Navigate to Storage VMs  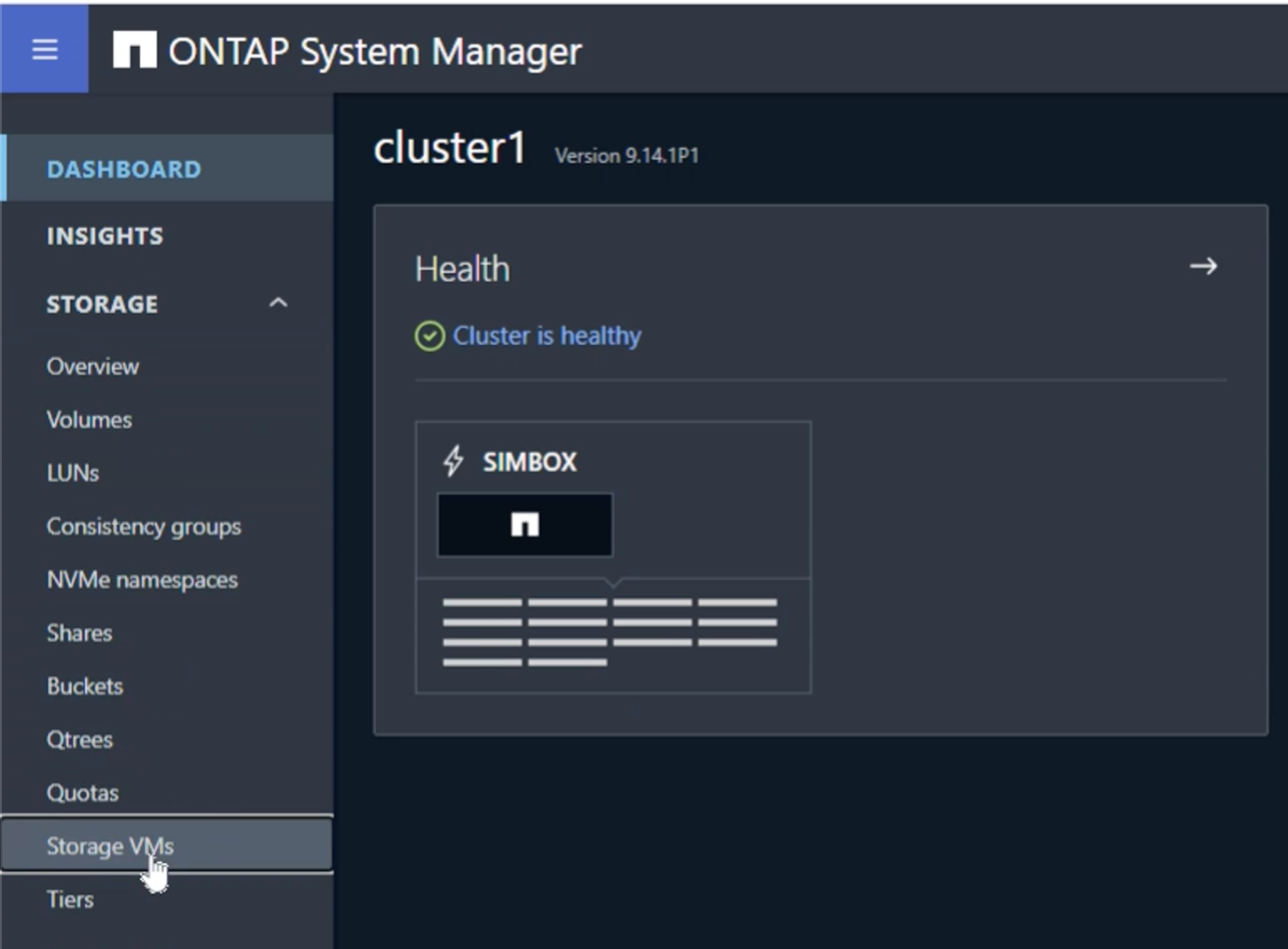110,846
